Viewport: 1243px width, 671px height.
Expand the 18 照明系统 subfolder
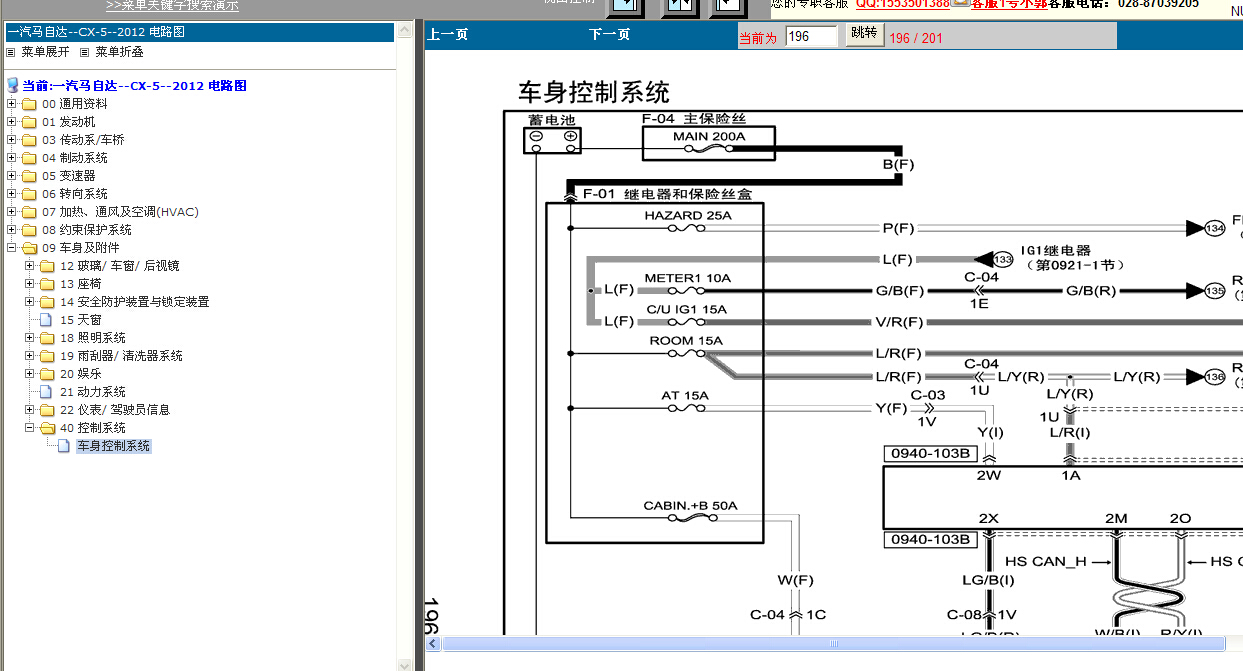pos(29,338)
